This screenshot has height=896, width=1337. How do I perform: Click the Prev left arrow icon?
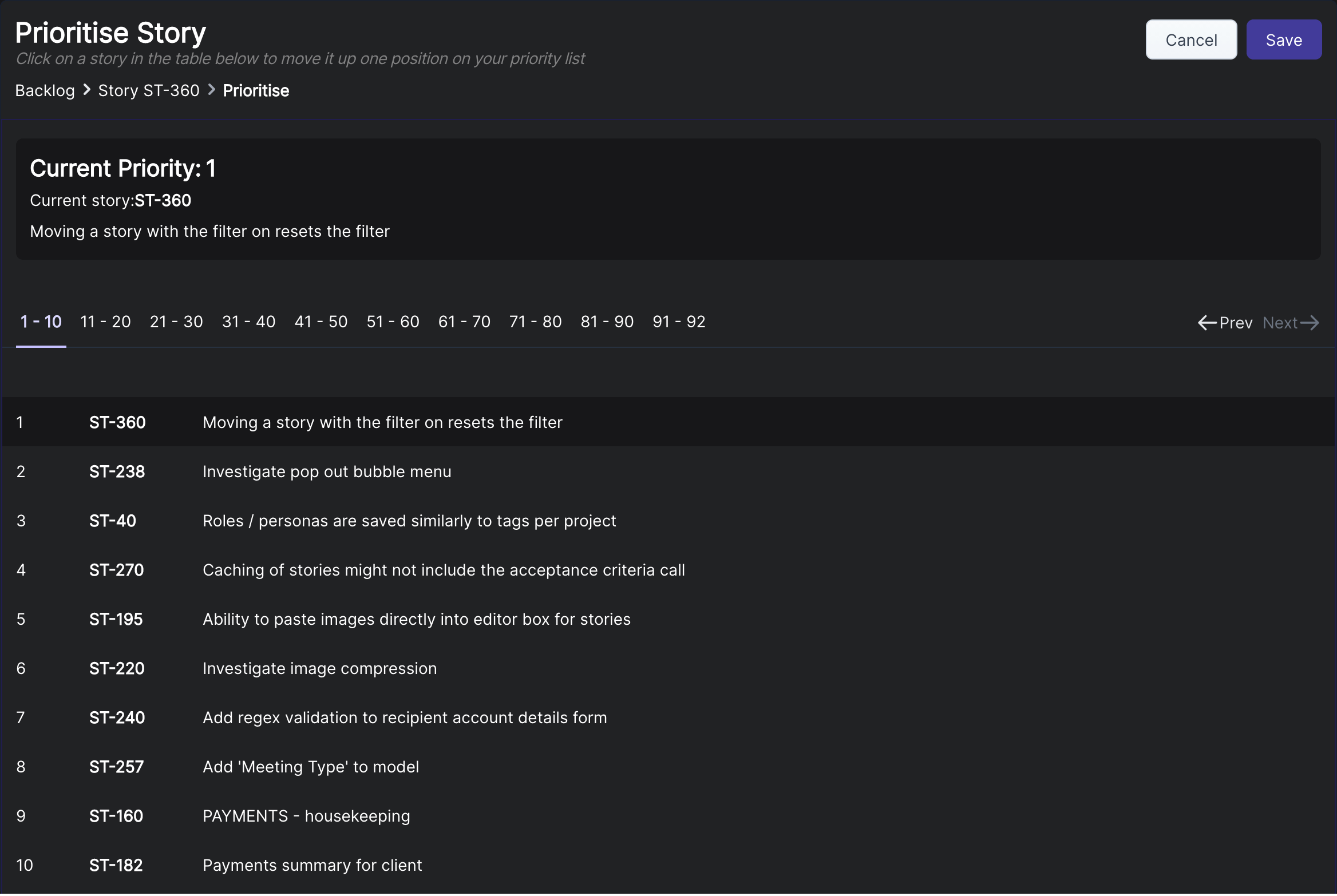point(1207,323)
